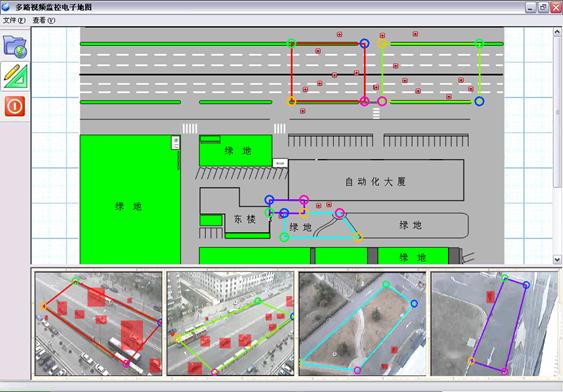Select third camera thumbnail with cyan polygon
Image resolution: width=563 pixels, height=392 pixels.
pyautogui.click(x=362, y=324)
